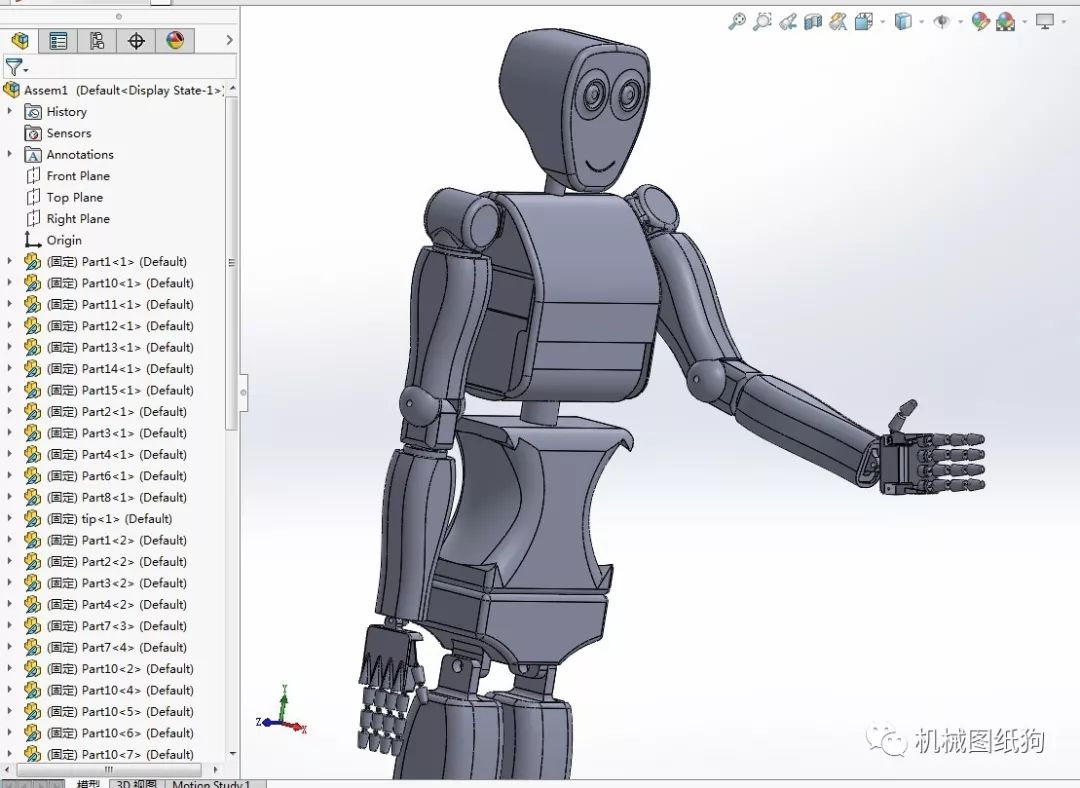The height and width of the screenshot is (788, 1080).
Task: Select Part10<2> (Default) row
Action: [109, 668]
